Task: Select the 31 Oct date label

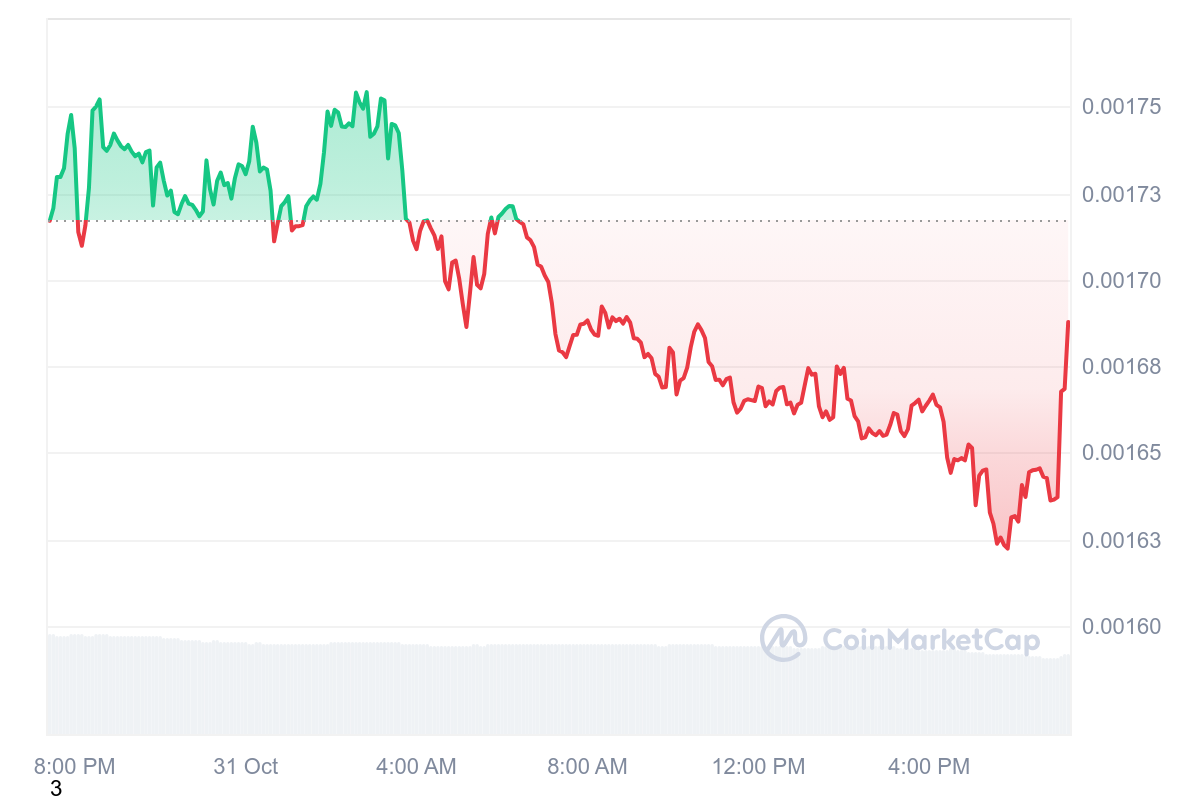Action: point(246,767)
